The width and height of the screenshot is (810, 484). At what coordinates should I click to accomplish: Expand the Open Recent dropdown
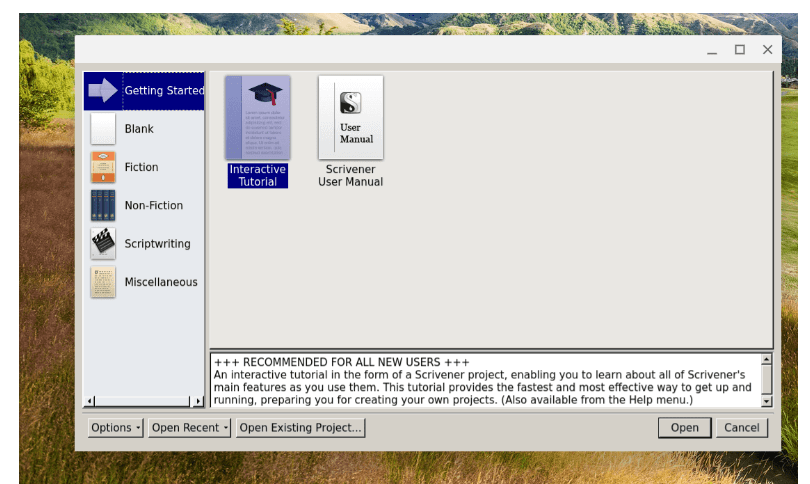[x=190, y=428]
